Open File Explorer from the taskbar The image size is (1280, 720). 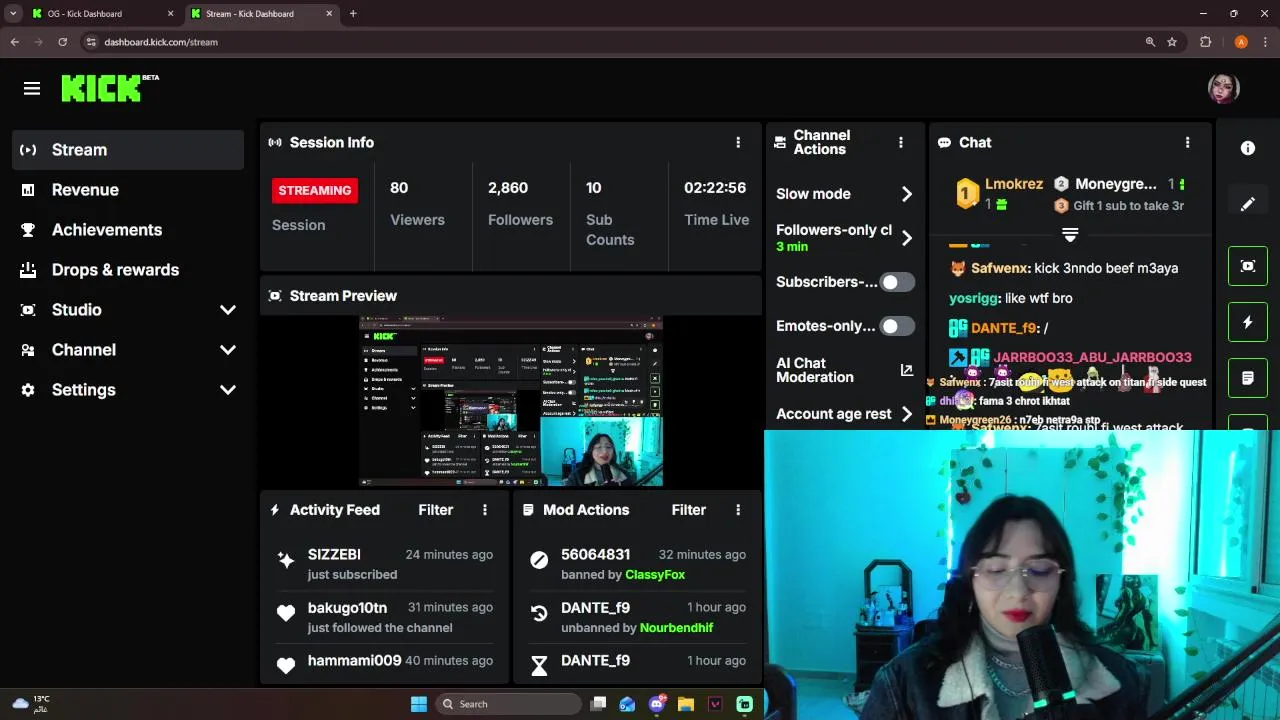coord(686,704)
